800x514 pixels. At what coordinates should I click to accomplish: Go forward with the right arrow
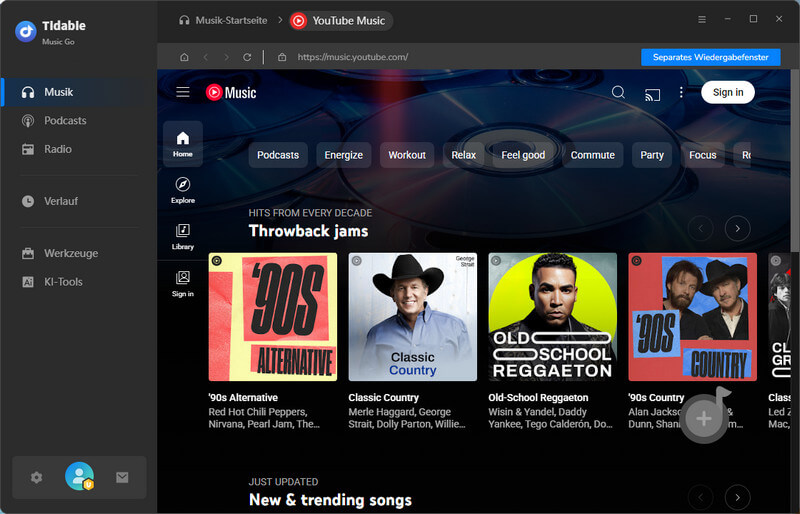(227, 57)
